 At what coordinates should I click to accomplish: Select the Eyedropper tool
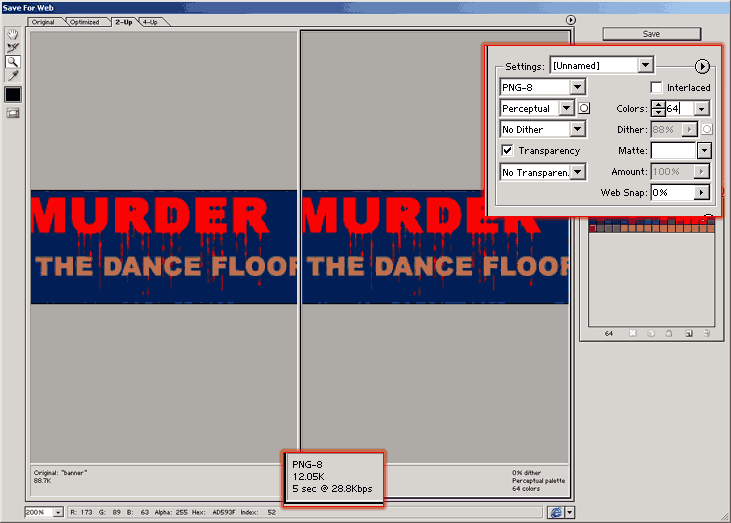13,76
